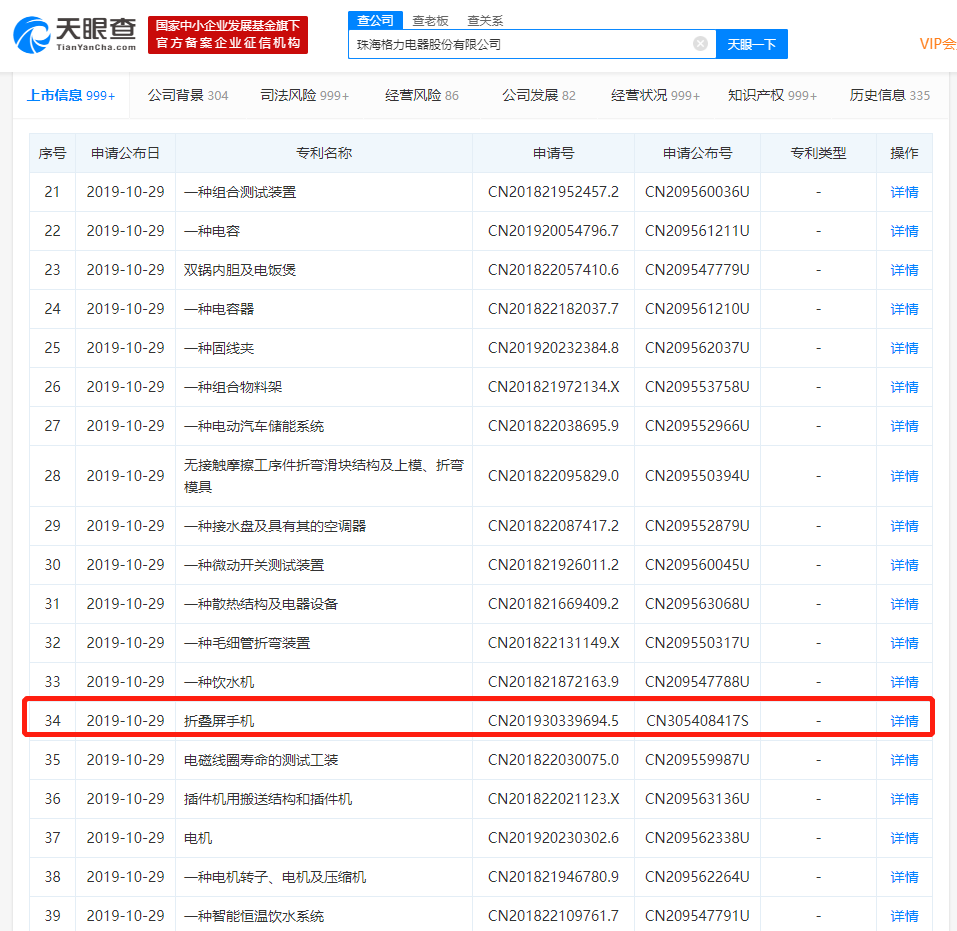Open 详情 for 折叠屏手机 patent
957x931 pixels.
click(904, 721)
